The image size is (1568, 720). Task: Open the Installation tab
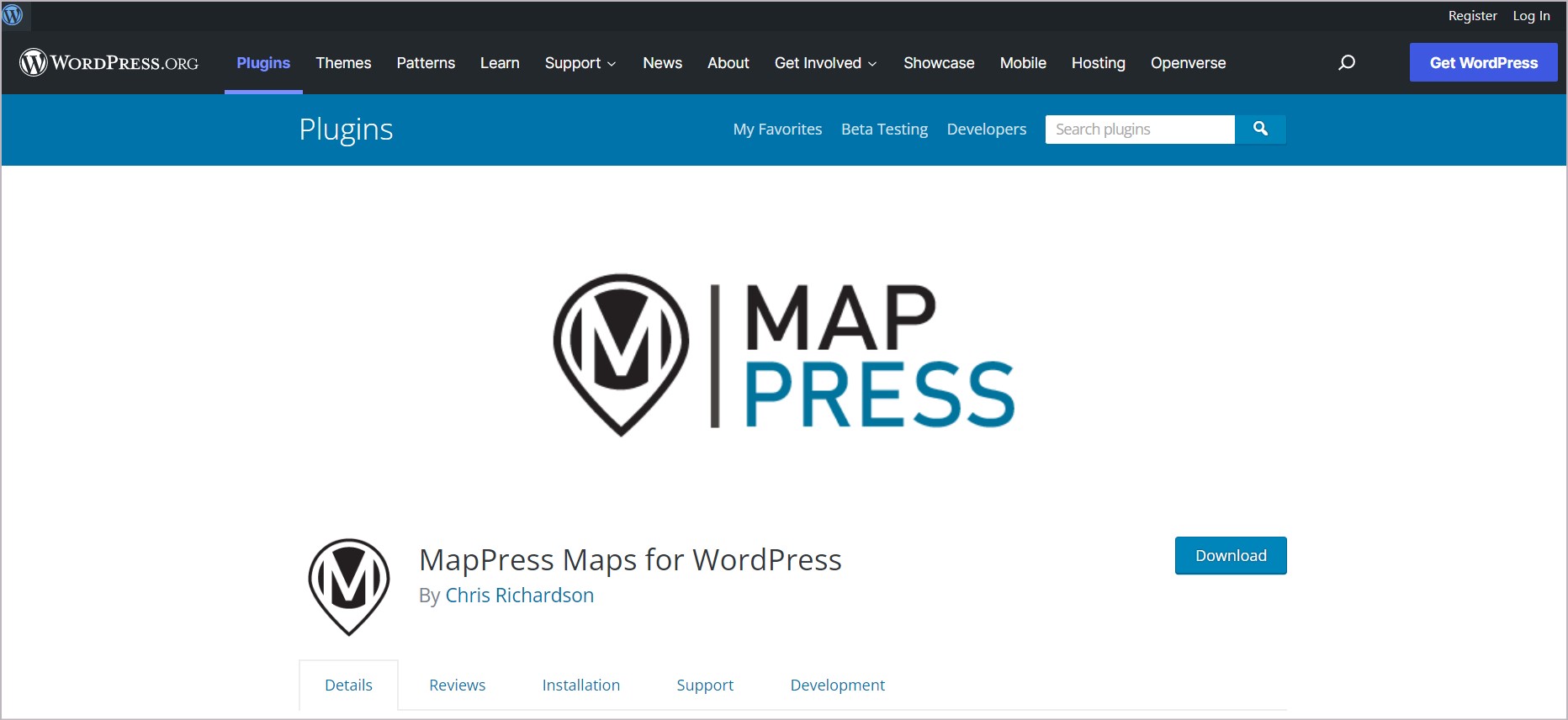click(x=580, y=685)
